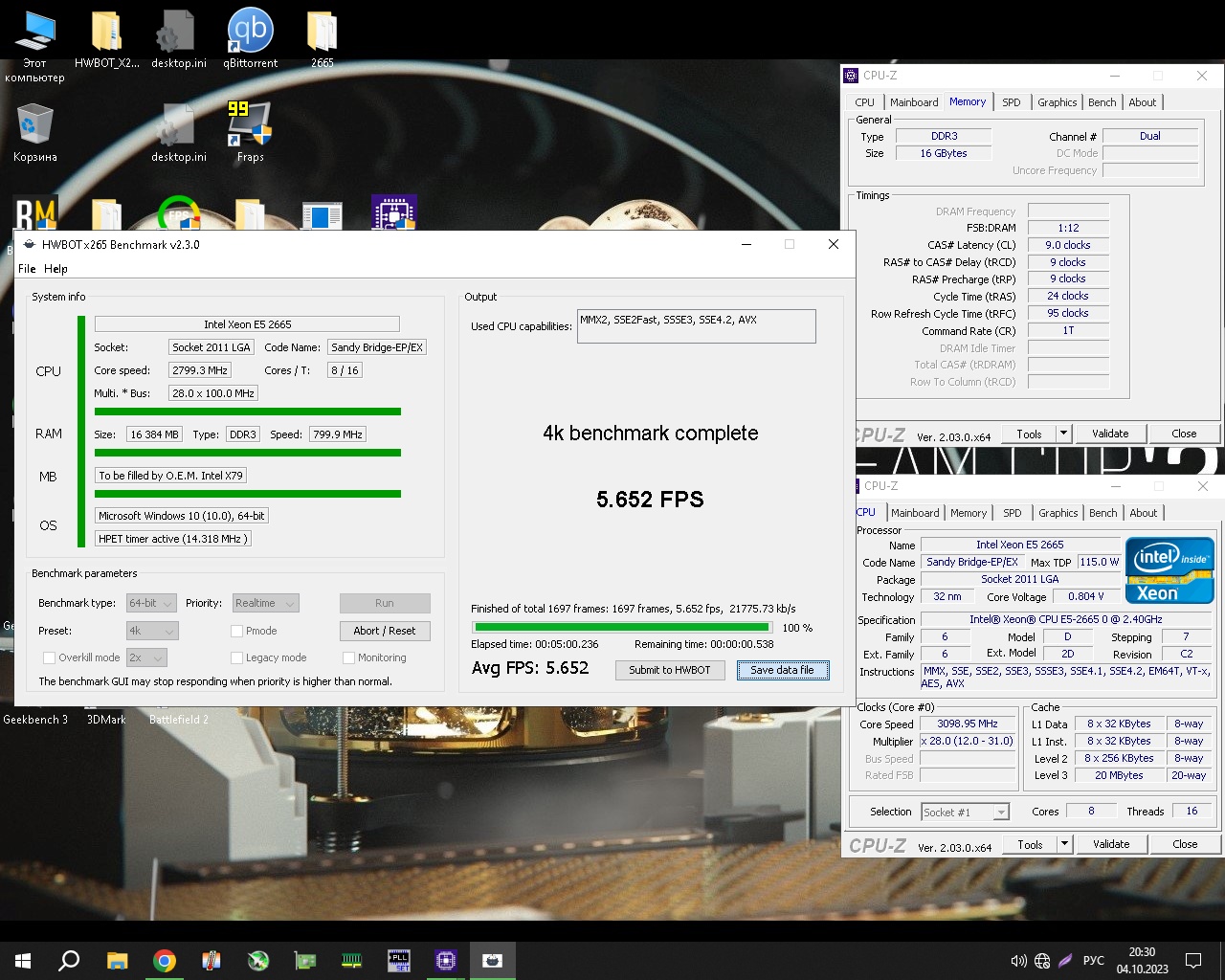Screen dimensions: 1225x980
Task: Click the feather pen tray icon
Action: click(x=1065, y=961)
